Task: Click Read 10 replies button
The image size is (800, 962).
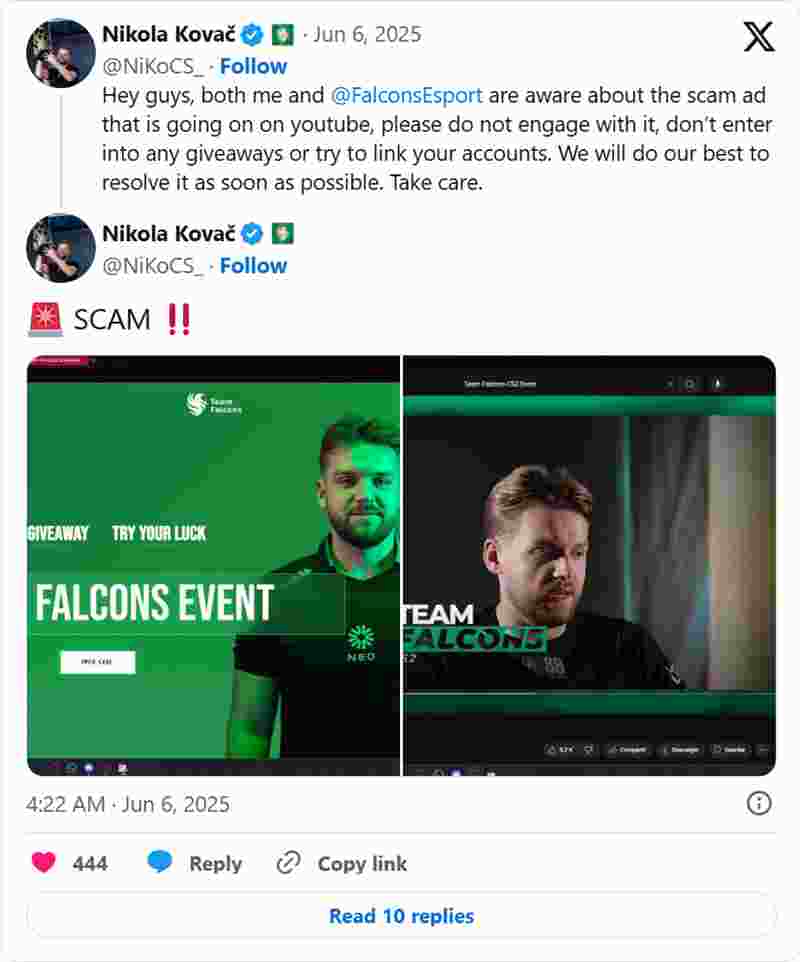Action: 401,915
